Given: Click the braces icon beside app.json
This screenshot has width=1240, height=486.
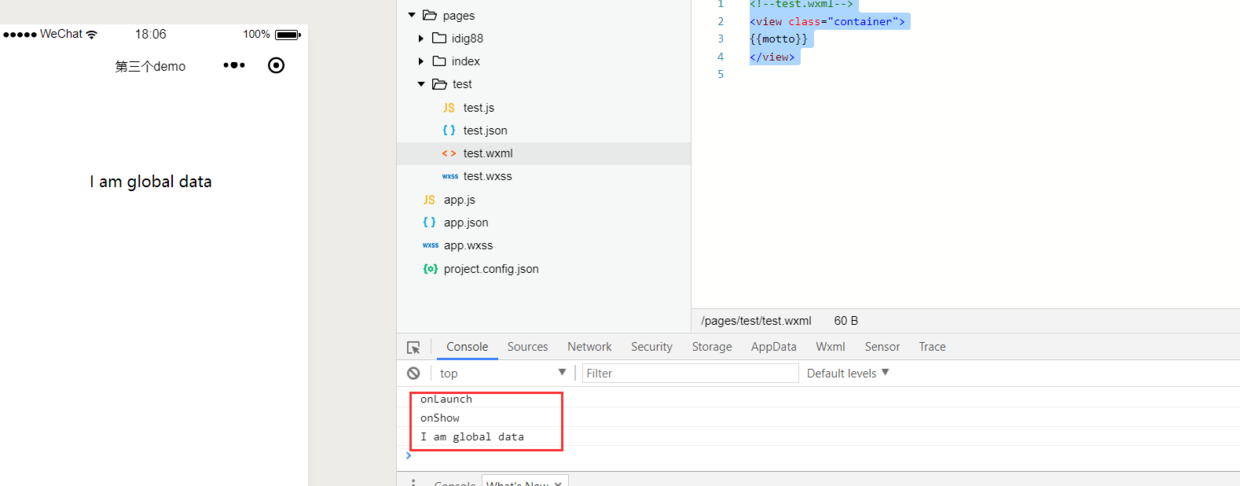Looking at the screenshot, I should click(429, 222).
